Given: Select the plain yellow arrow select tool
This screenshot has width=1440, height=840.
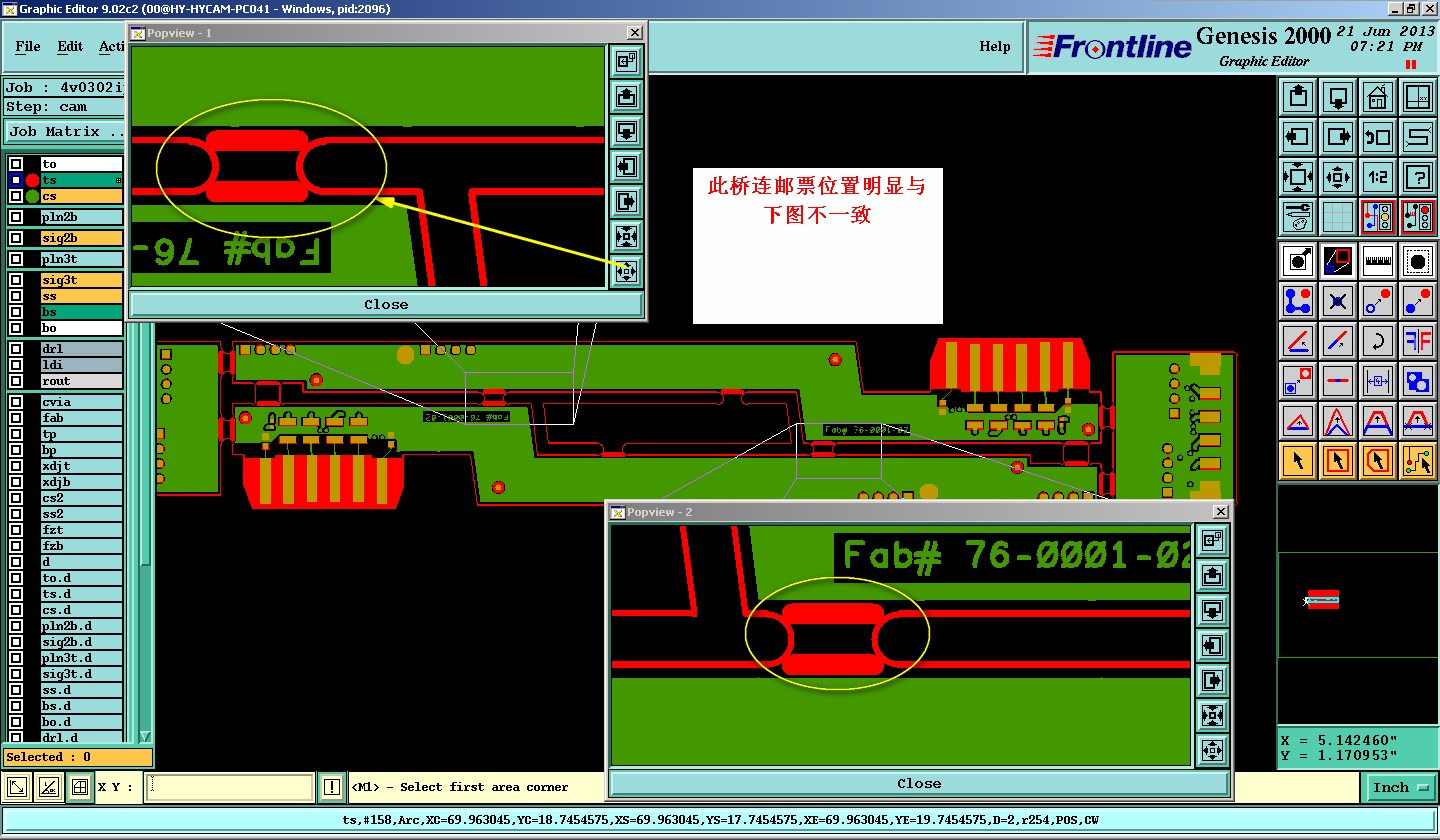Looking at the screenshot, I should click(1298, 460).
